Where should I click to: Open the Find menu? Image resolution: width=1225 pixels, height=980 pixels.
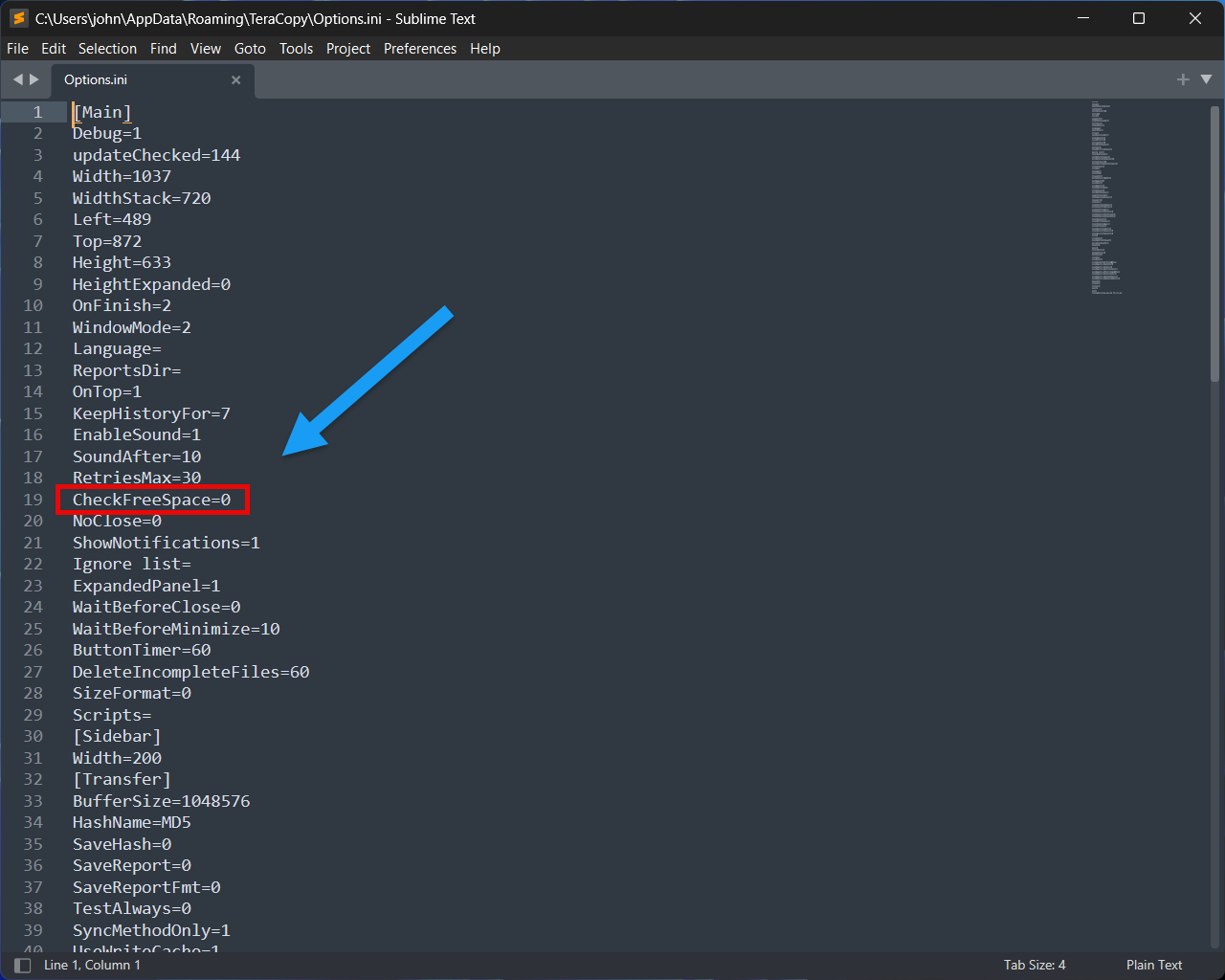click(163, 48)
